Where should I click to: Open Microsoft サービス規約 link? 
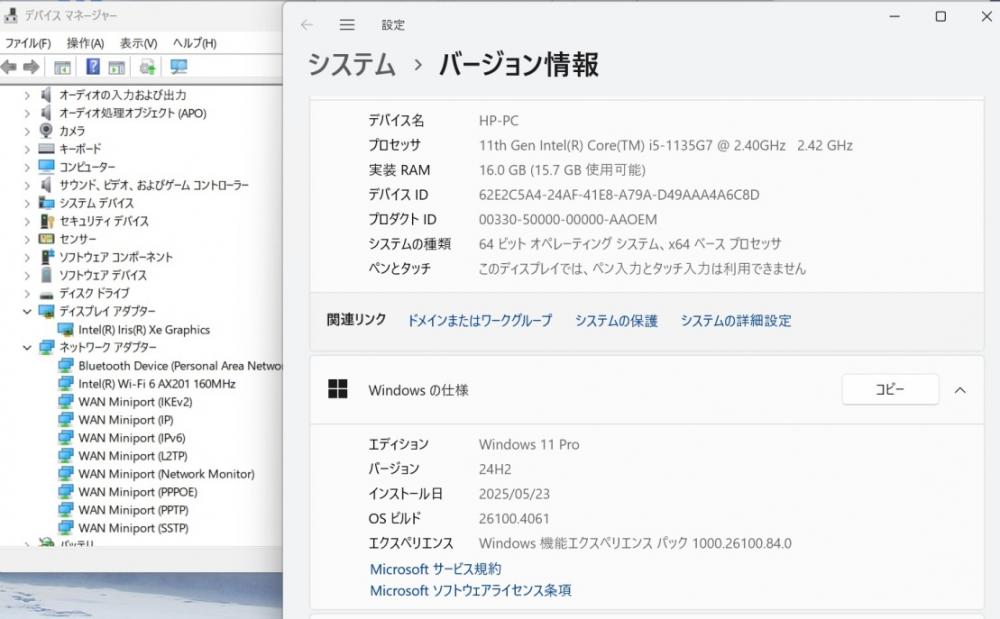click(x=435, y=569)
